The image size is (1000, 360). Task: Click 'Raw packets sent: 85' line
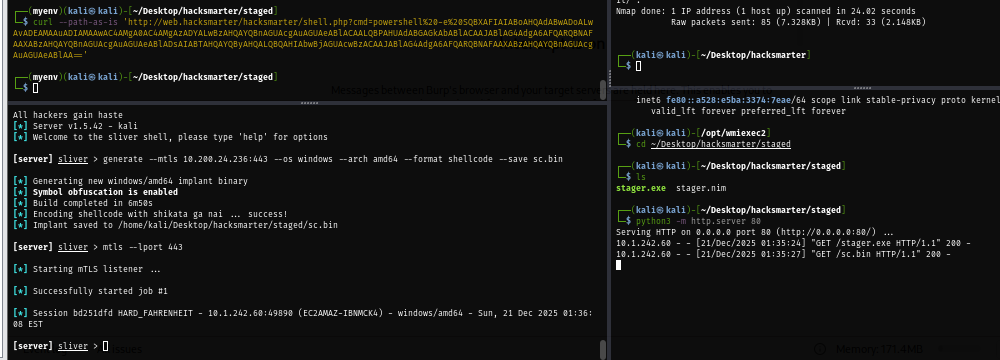click(x=798, y=22)
